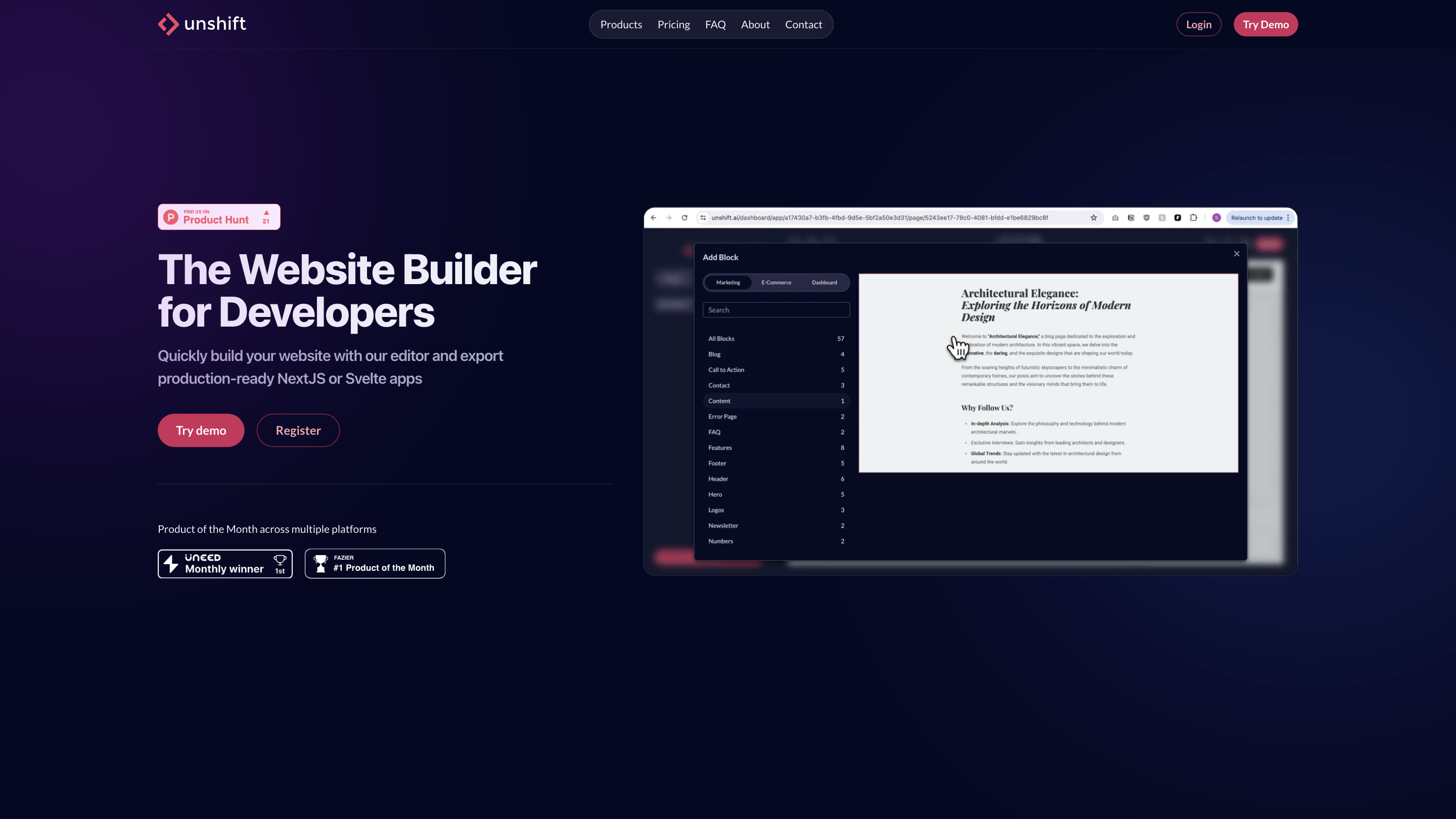Click the Try demo hero button
This screenshot has height=819, width=1456.
[201, 430]
